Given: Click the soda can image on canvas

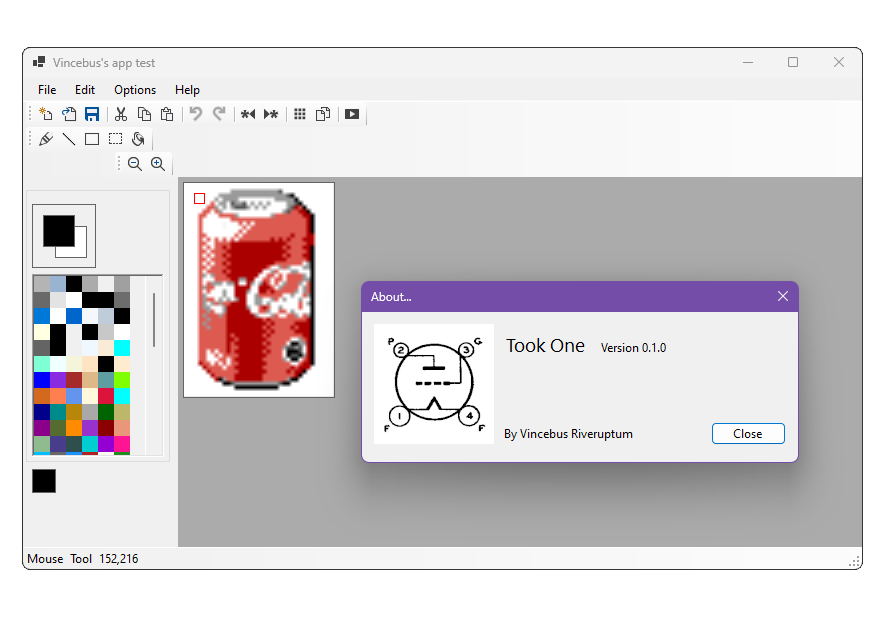Looking at the screenshot, I should (257, 290).
